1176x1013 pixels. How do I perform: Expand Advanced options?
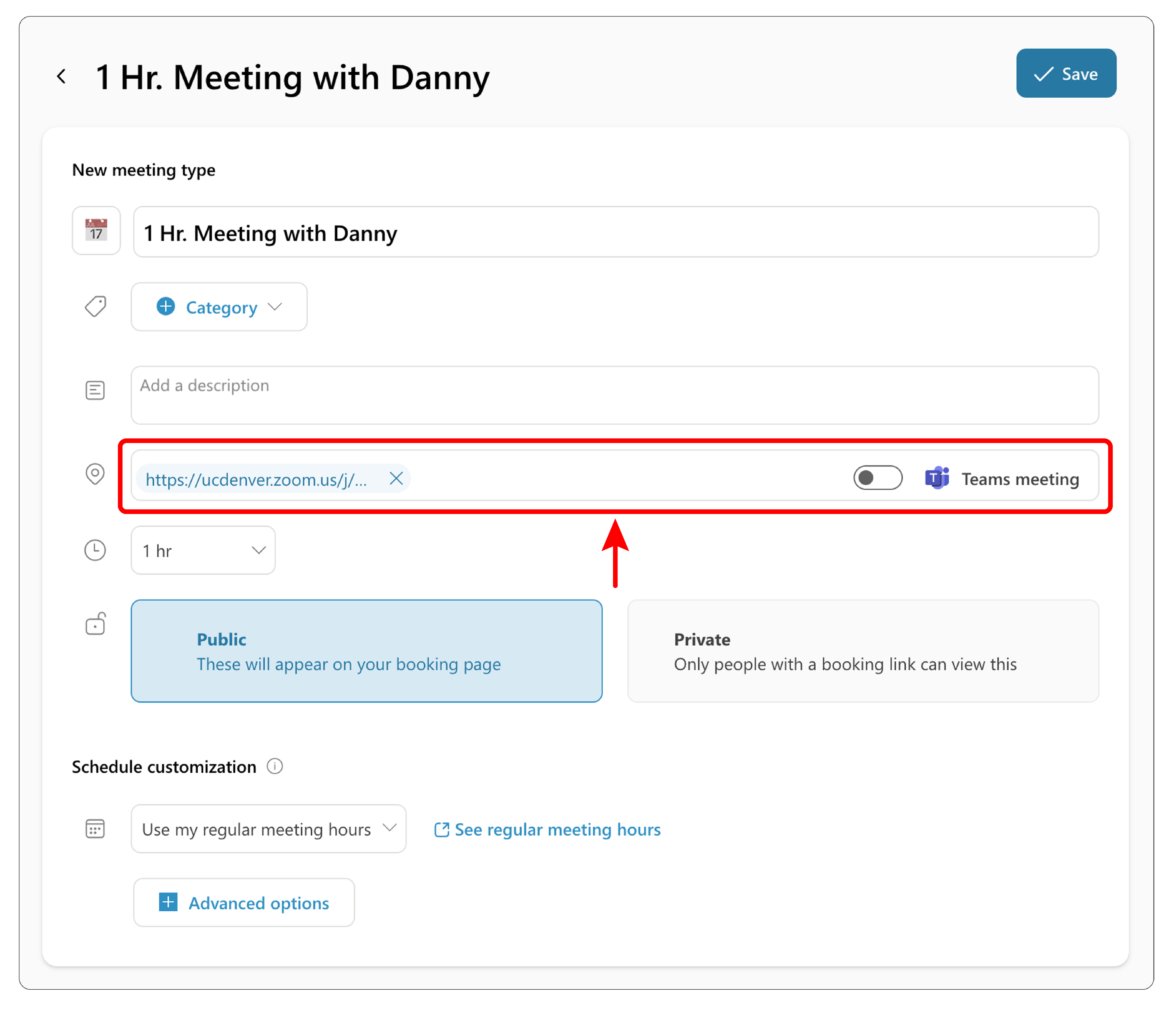pos(244,903)
